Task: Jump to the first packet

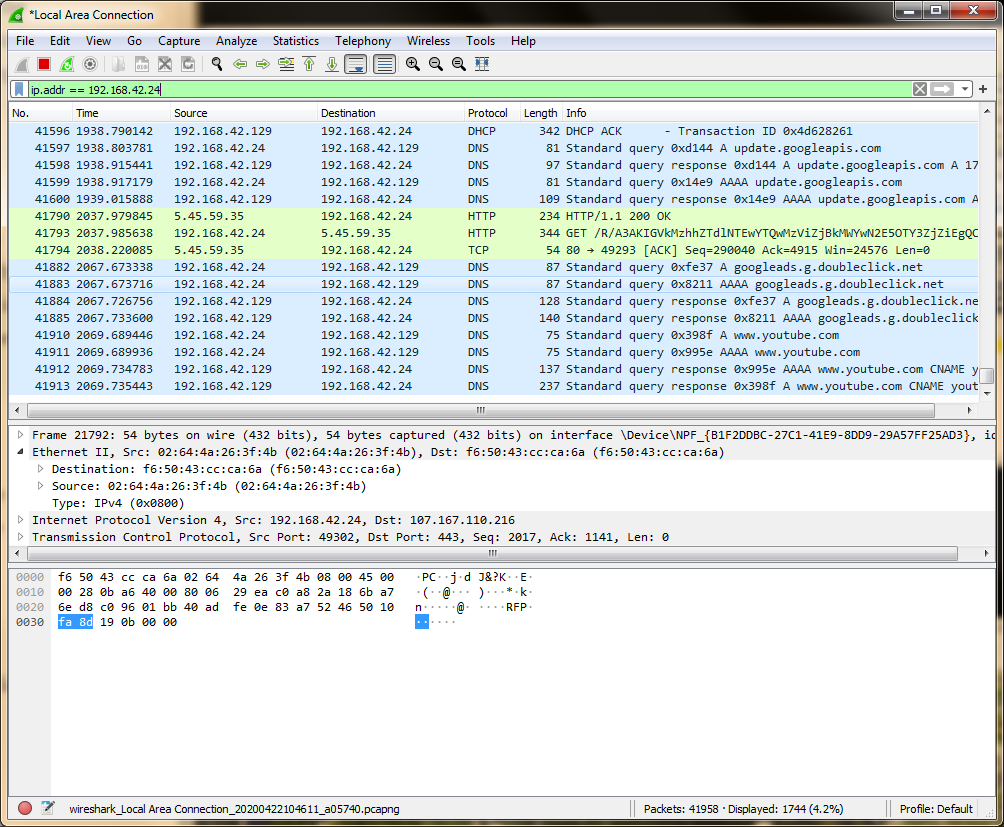Action: click(309, 64)
